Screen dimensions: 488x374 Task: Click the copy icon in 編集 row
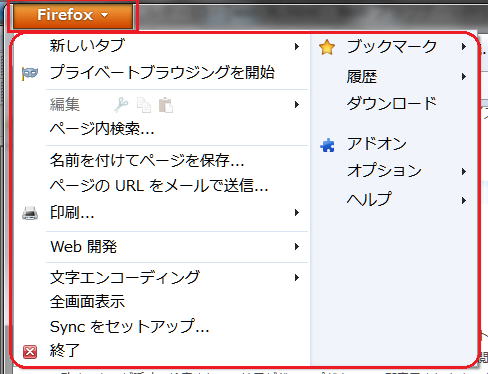pyautogui.click(x=144, y=105)
